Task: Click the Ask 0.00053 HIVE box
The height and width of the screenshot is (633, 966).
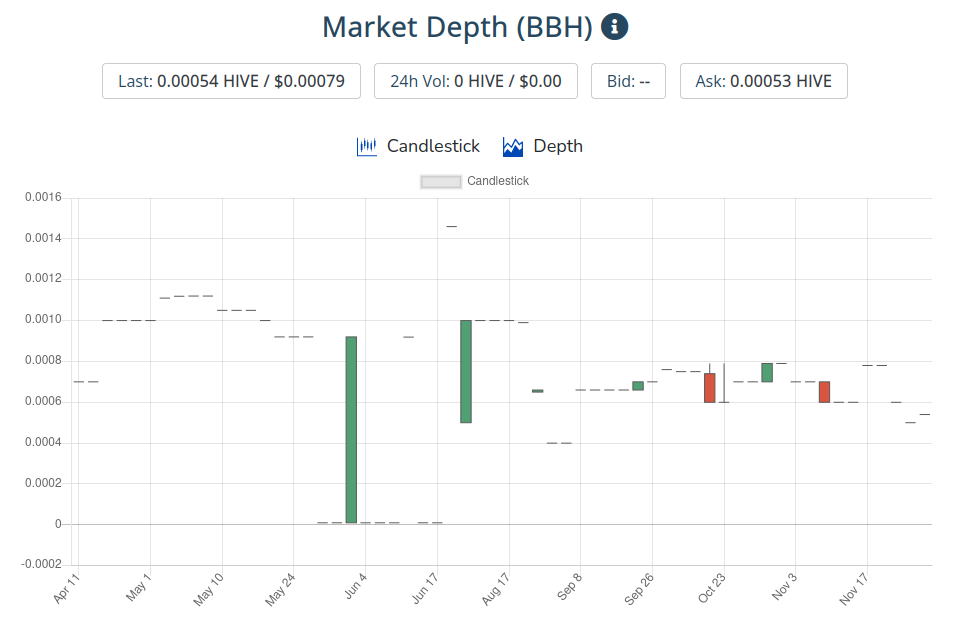Action: (x=764, y=81)
